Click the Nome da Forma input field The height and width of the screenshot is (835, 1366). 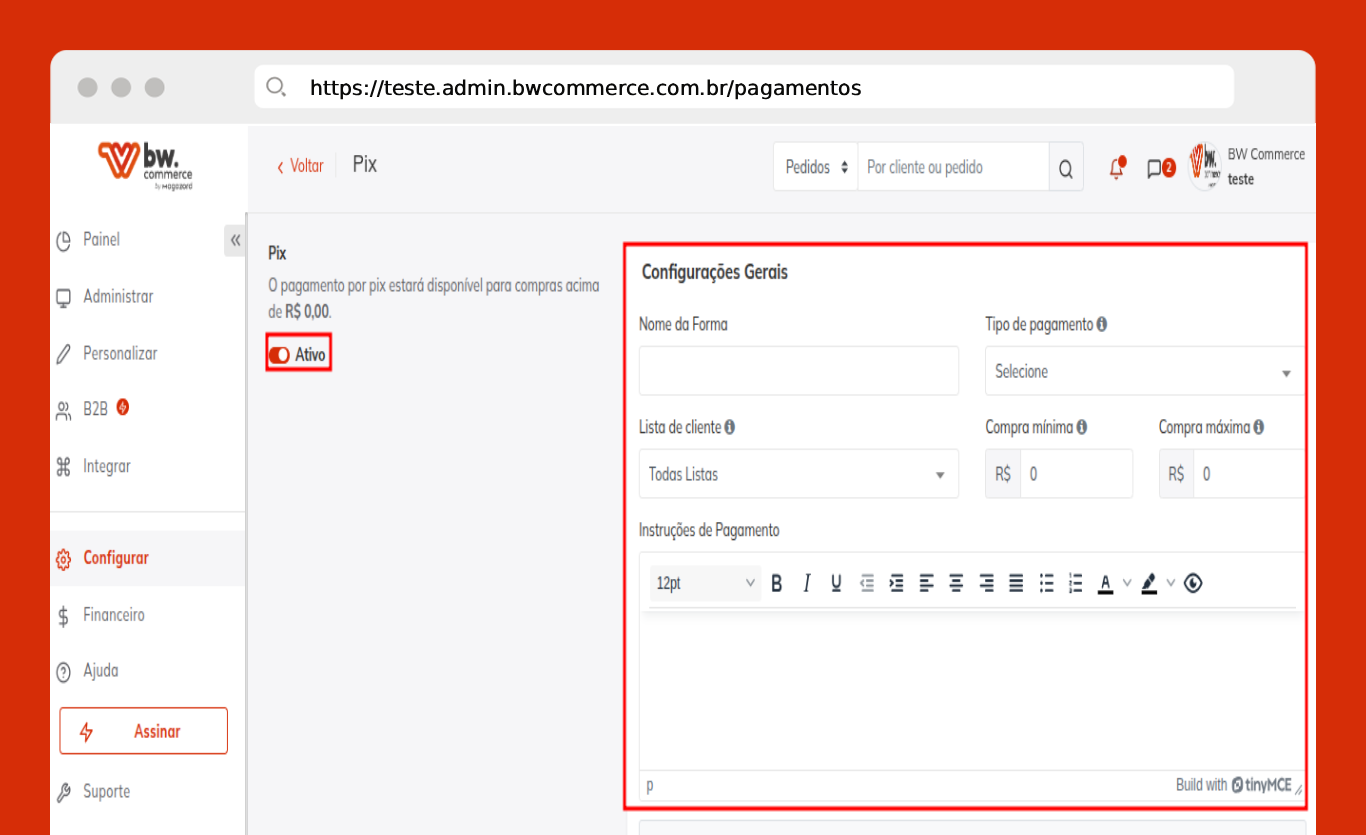798,371
